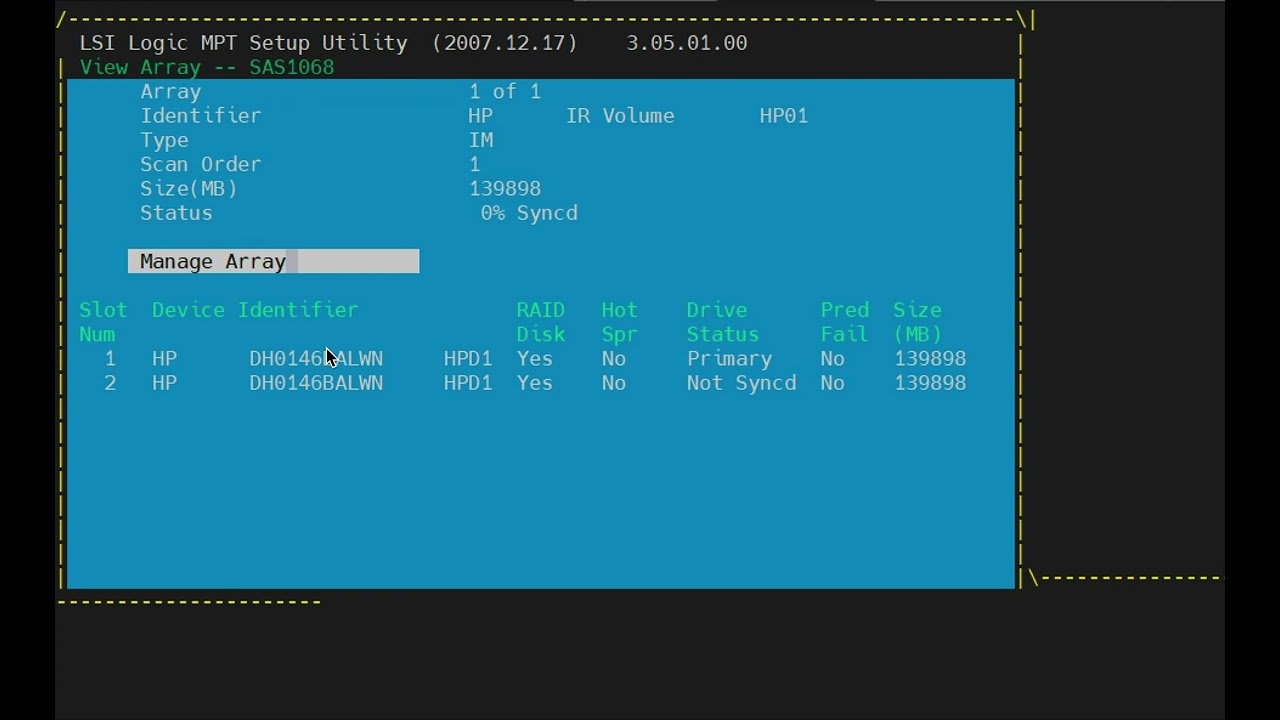Click the "Status" field label

click(x=176, y=213)
